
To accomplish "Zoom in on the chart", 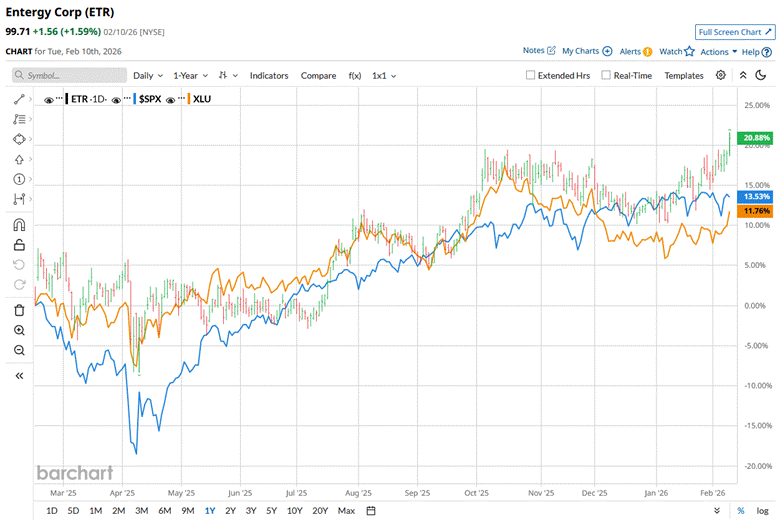I will coord(19,330).
